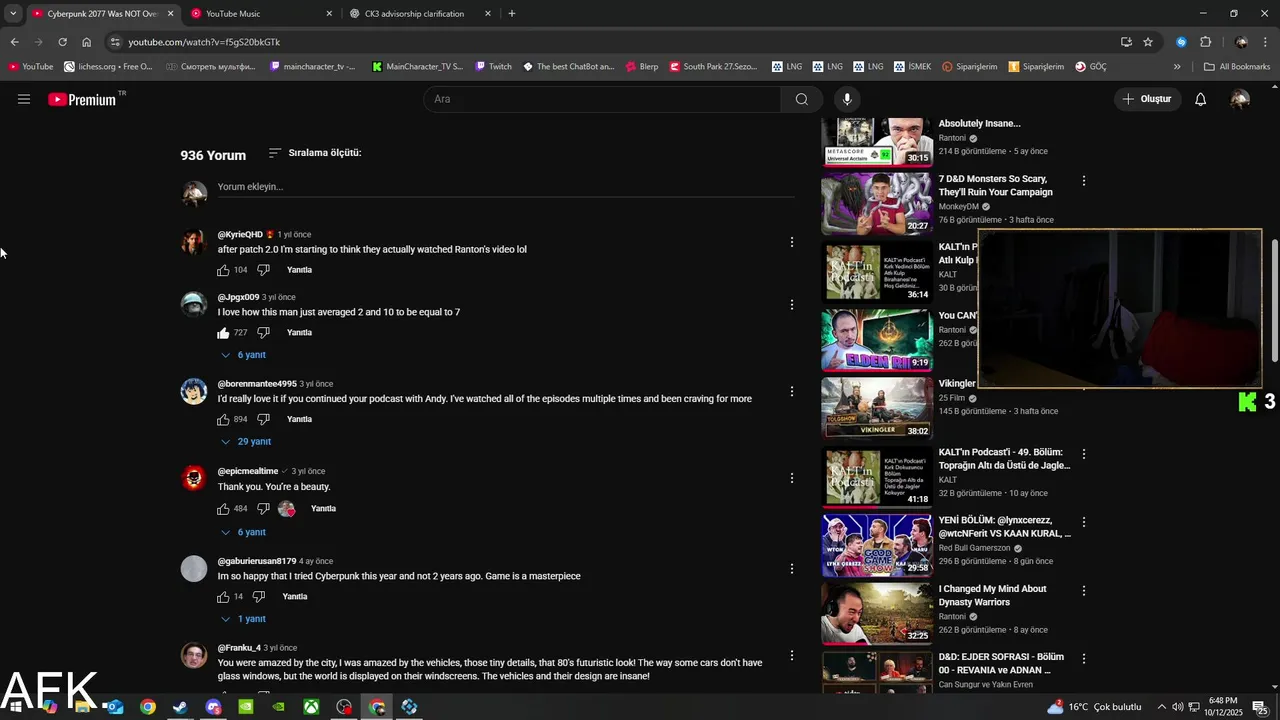Like the @Jpgx009 comment

pyautogui.click(x=223, y=333)
